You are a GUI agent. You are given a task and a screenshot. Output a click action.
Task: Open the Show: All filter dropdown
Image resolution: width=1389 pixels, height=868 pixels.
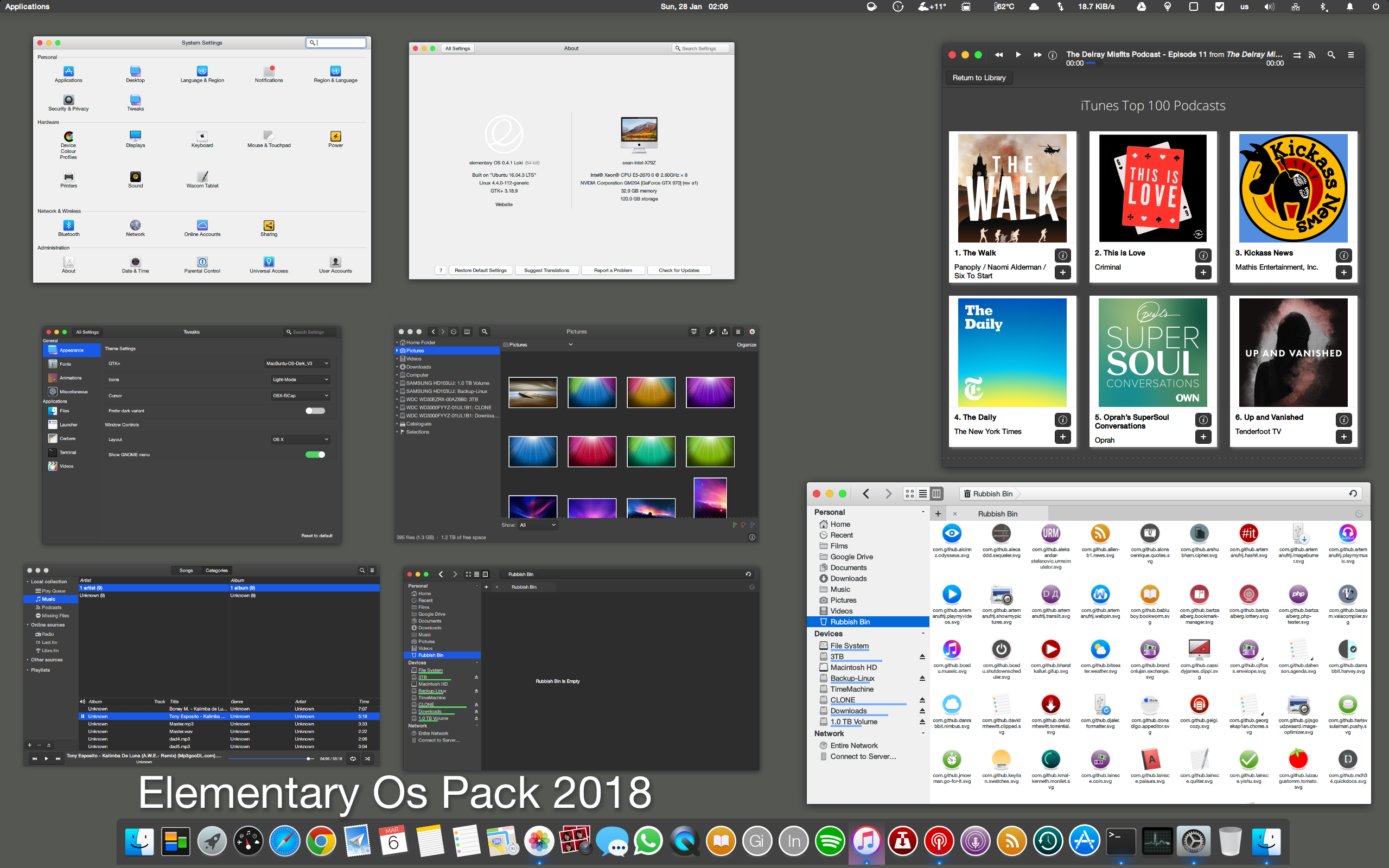pos(538,525)
